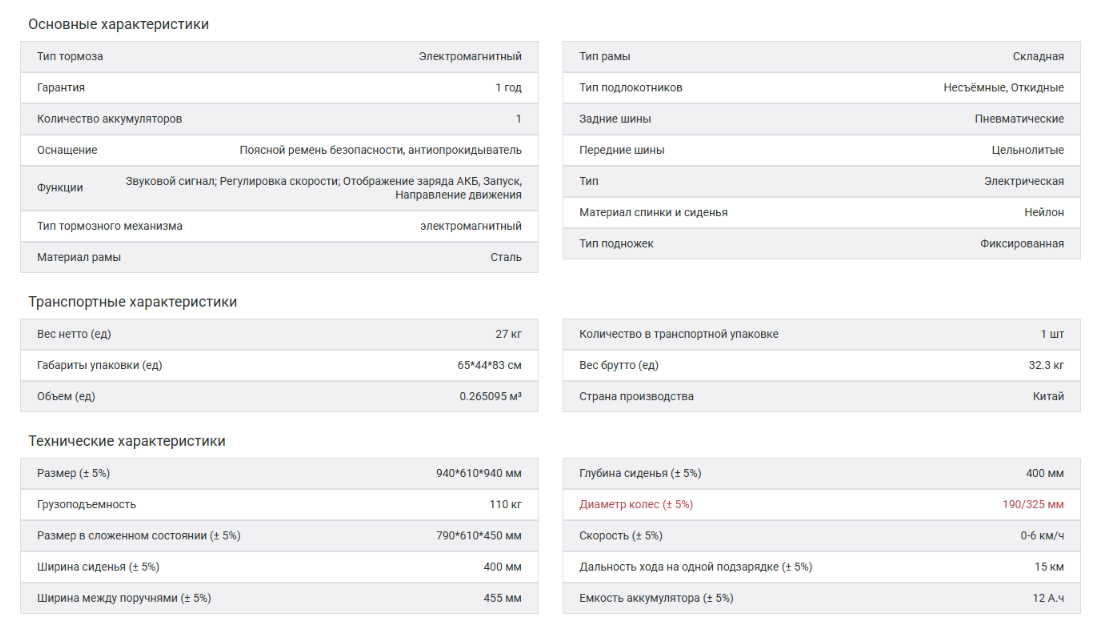
Task: Click the "Вес нетто (ед)" label
Action: click(76, 334)
